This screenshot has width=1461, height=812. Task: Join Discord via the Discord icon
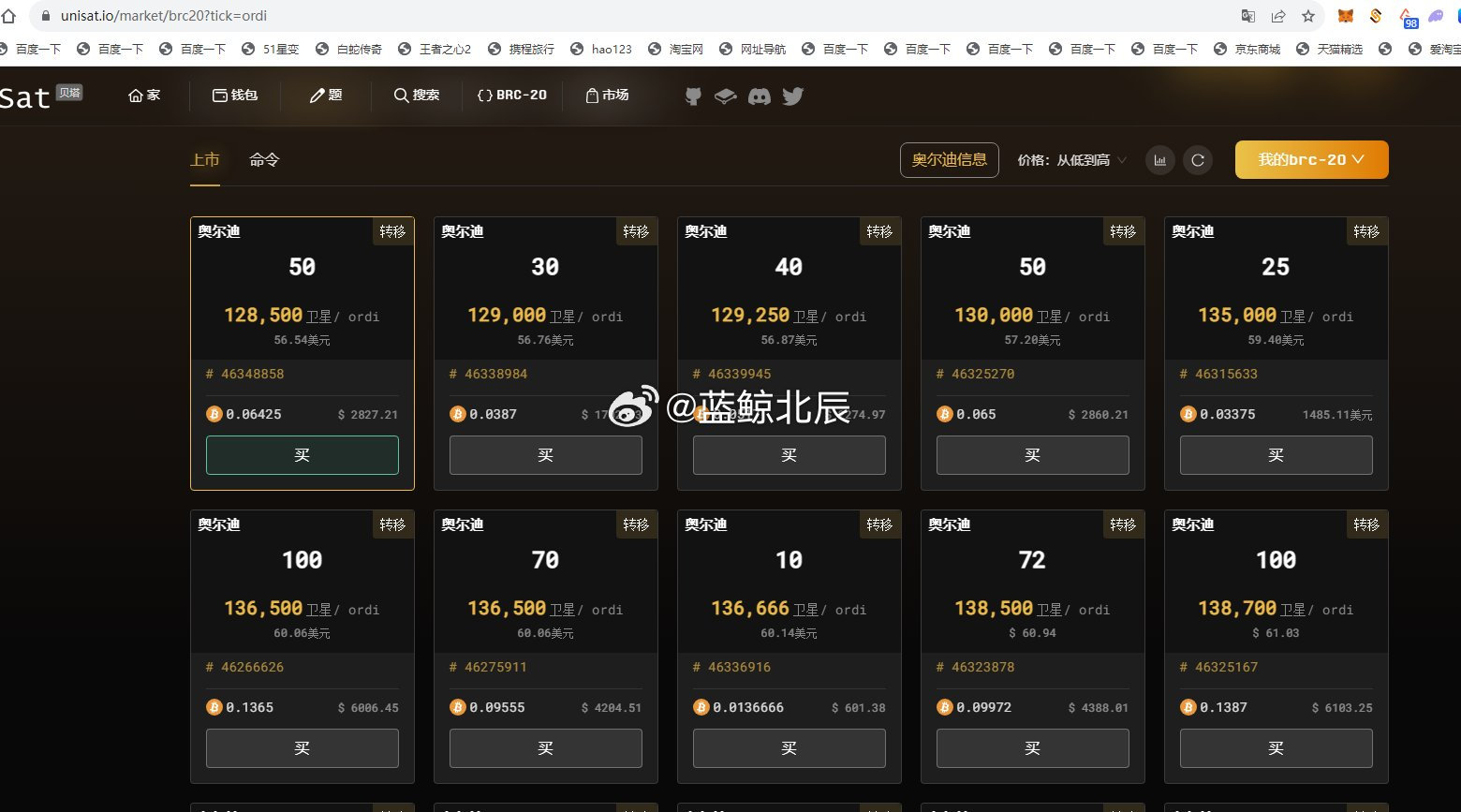[x=760, y=96]
